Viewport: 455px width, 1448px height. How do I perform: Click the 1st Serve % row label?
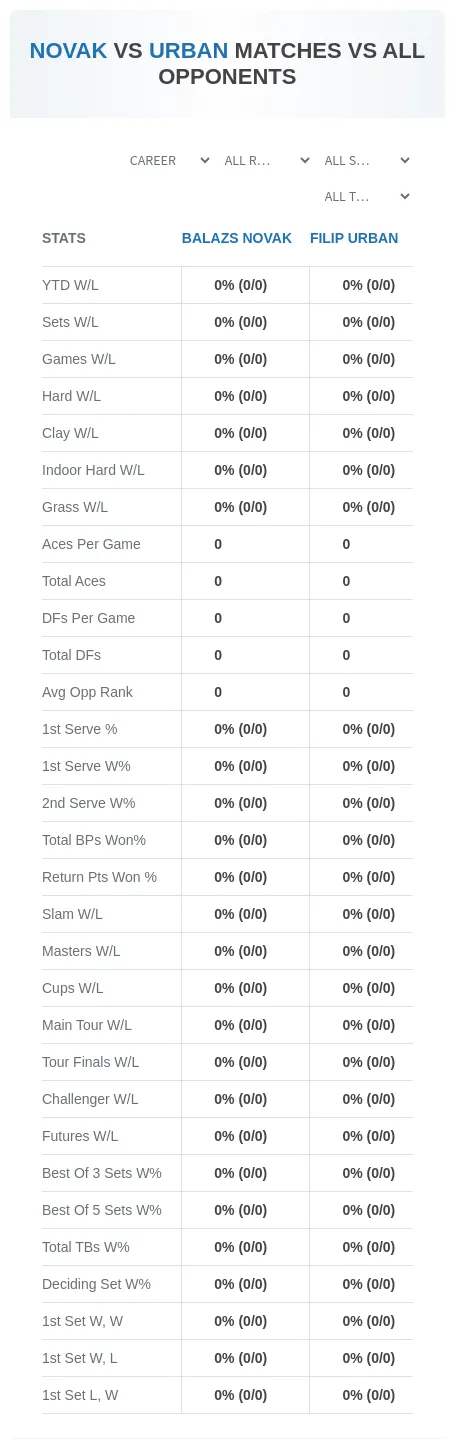(x=80, y=729)
